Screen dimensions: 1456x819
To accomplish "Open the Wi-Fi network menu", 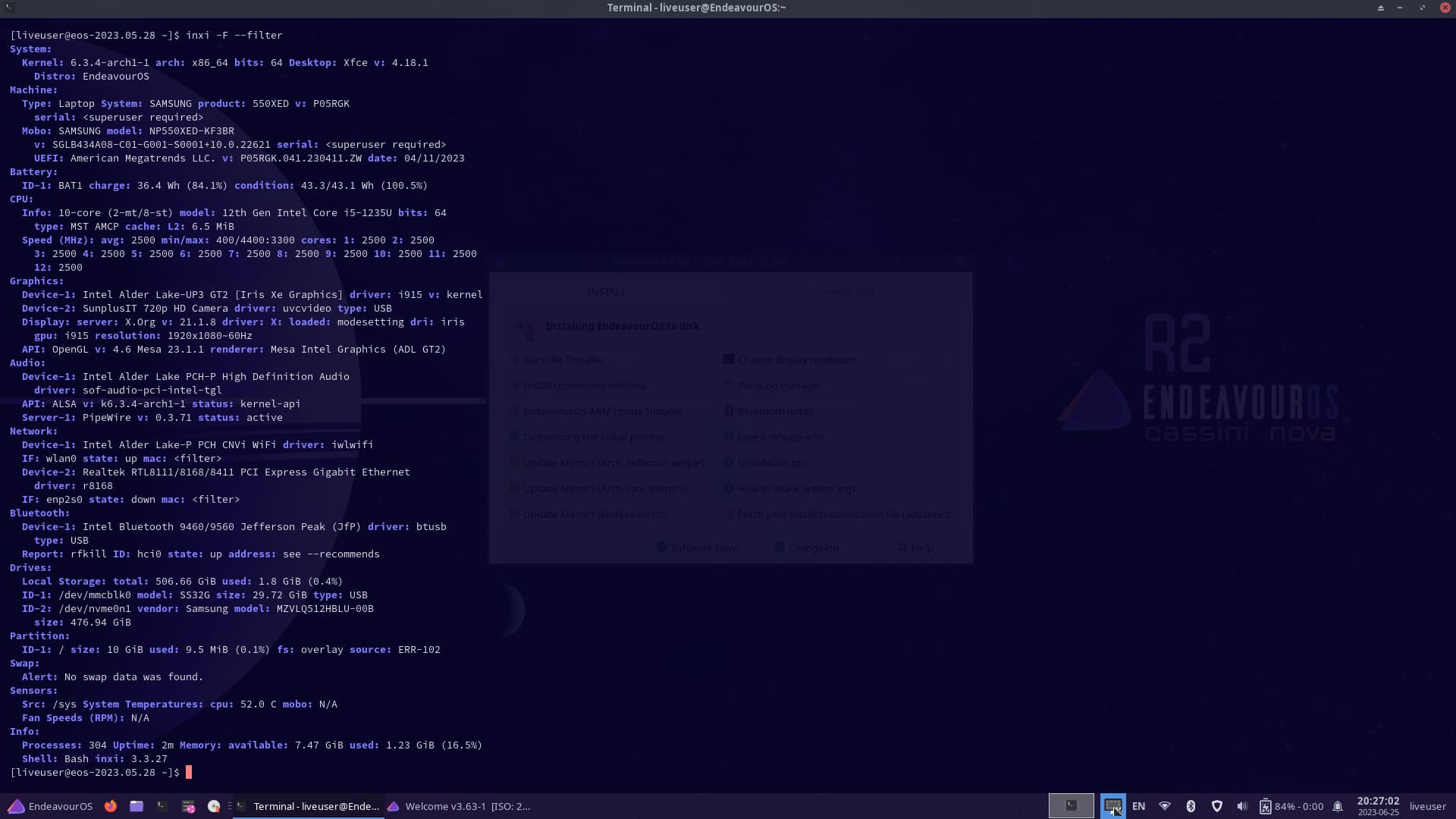I will coord(1165,806).
